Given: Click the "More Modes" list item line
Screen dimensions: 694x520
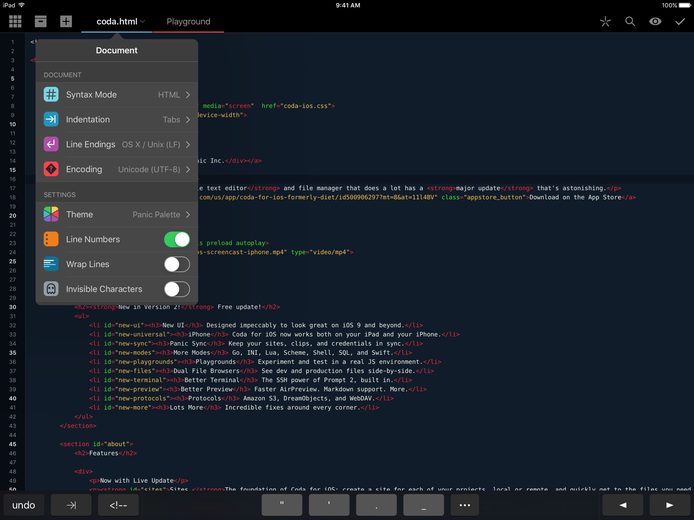Looking at the screenshot, I should coord(250,353).
